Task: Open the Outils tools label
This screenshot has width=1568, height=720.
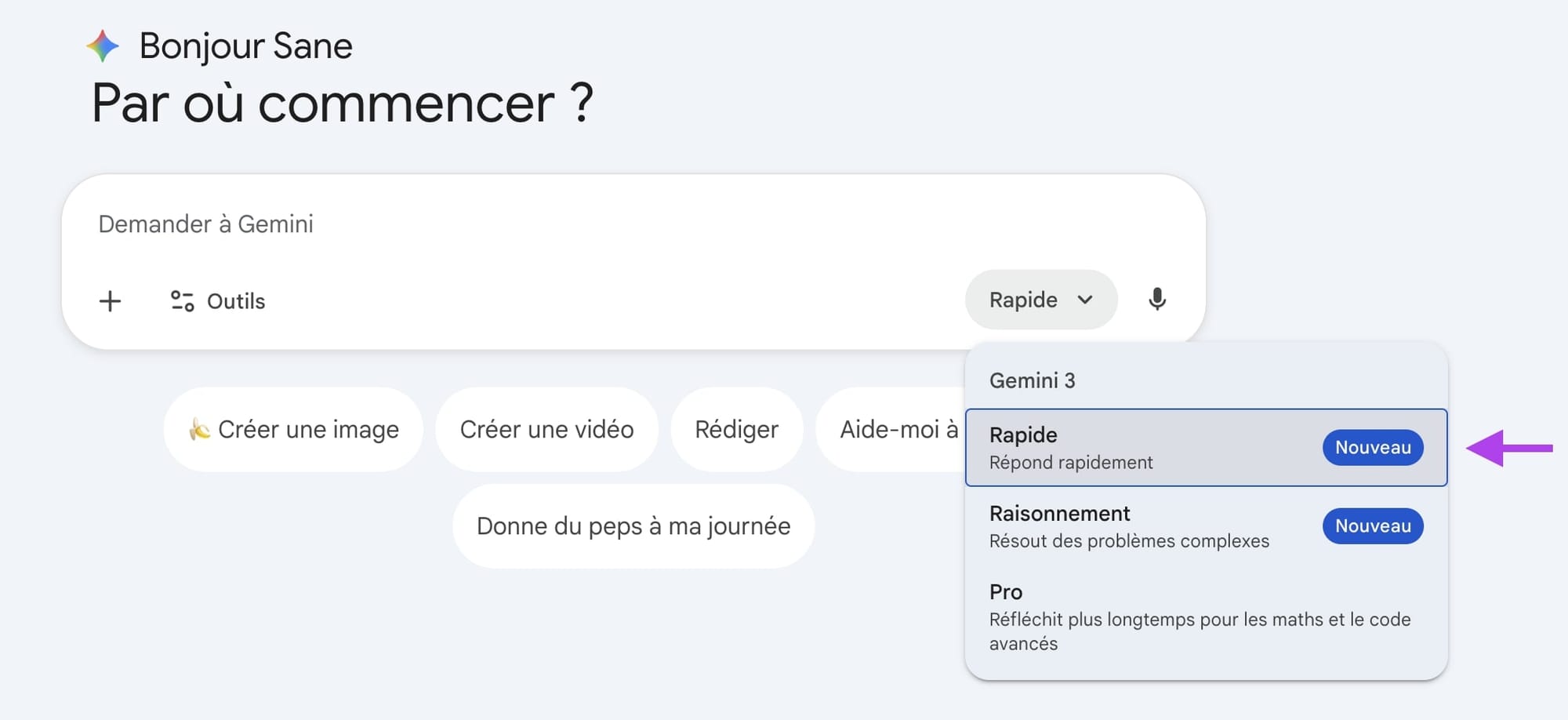Action: (236, 301)
